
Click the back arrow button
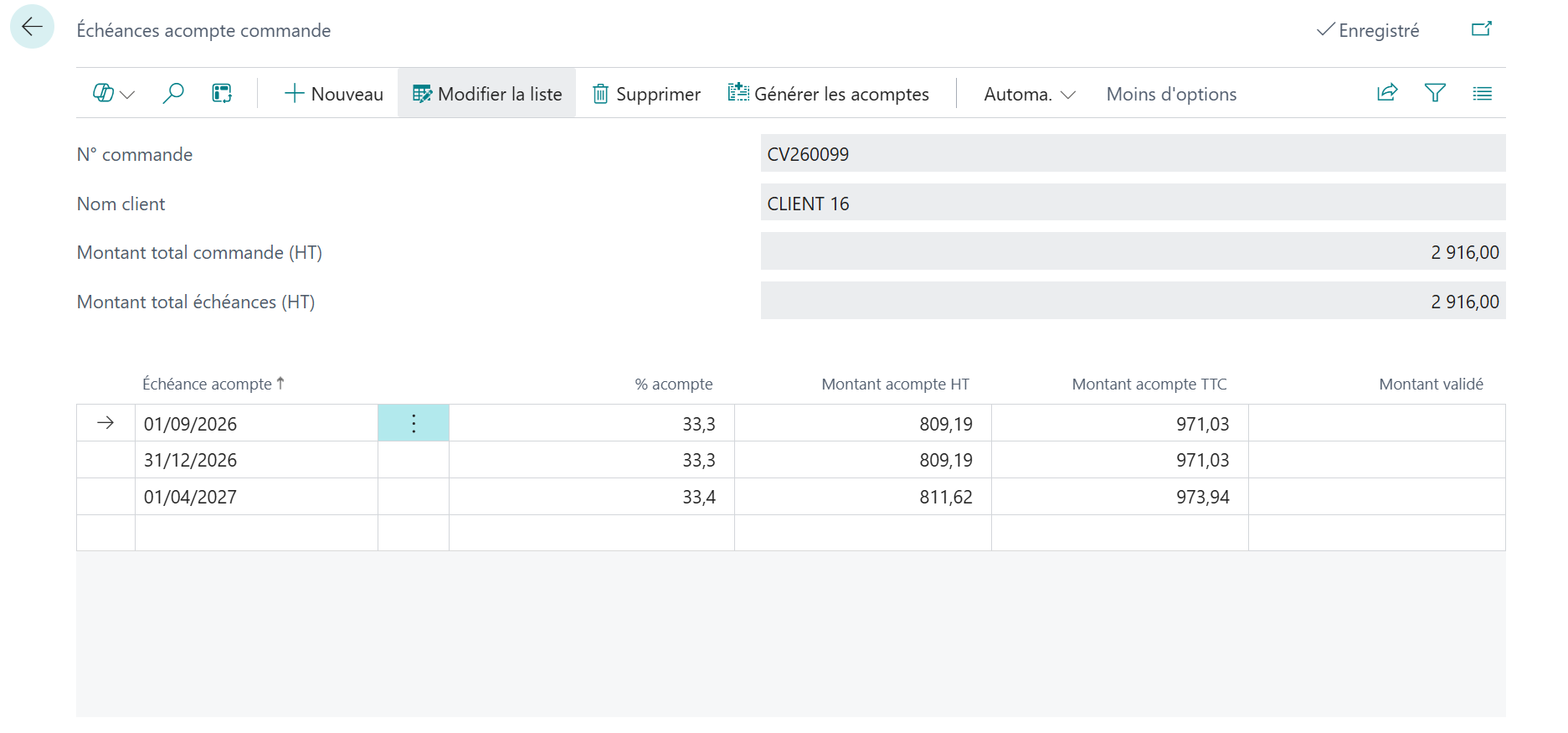click(32, 27)
